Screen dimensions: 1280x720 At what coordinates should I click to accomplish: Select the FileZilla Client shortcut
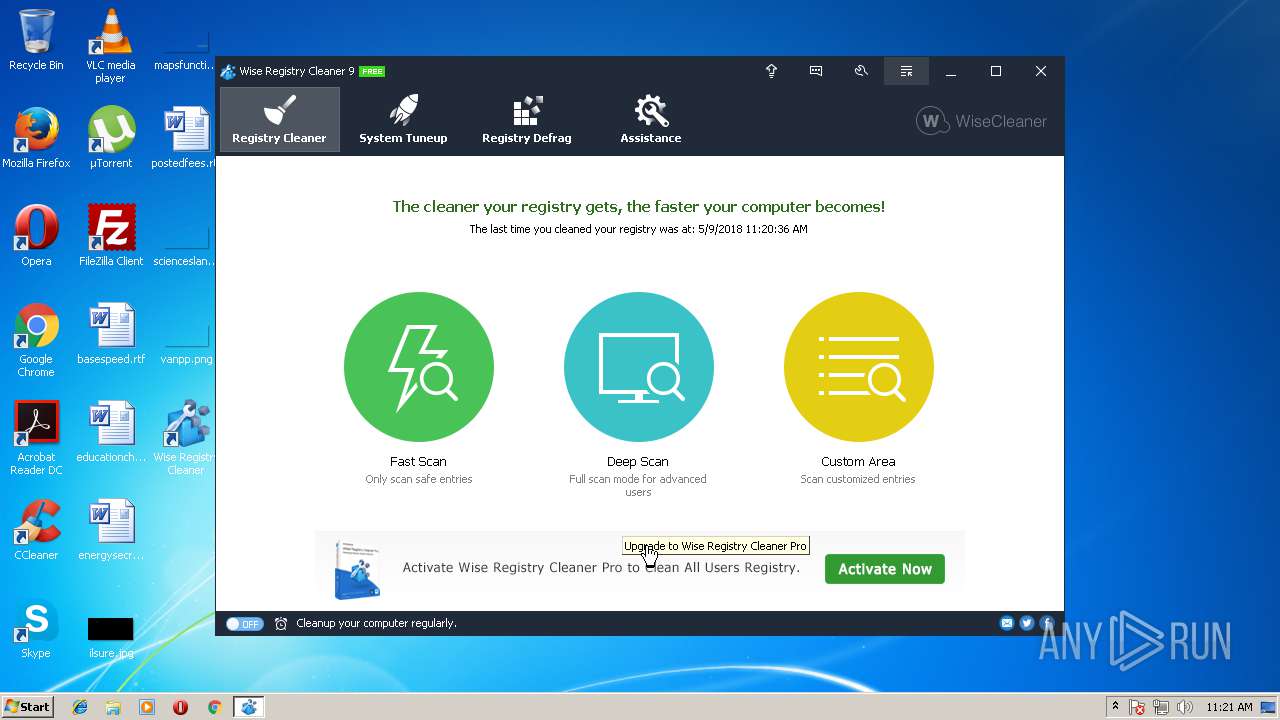[x=111, y=235]
